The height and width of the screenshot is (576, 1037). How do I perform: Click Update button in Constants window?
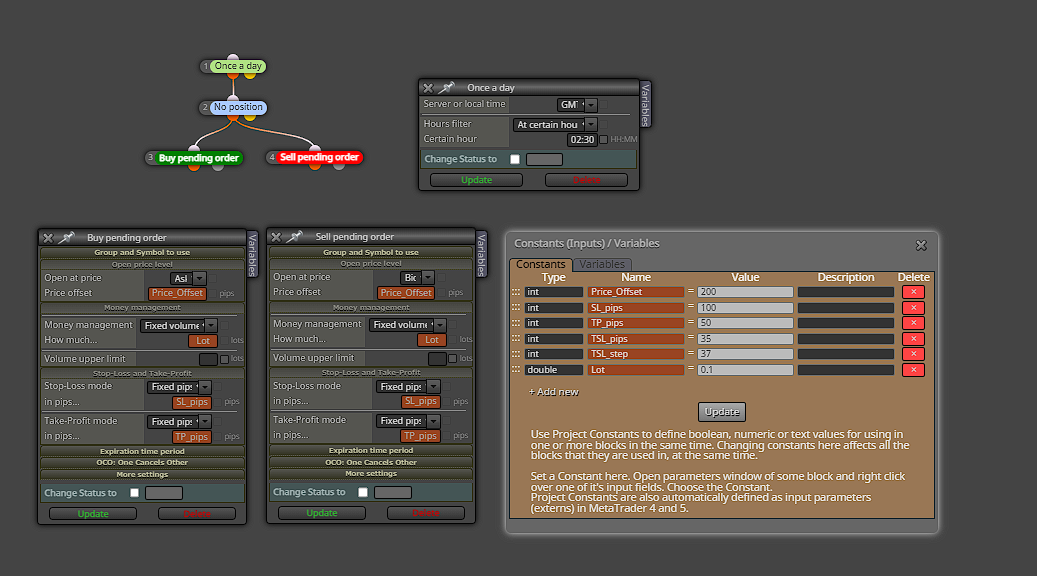tap(722, 412)
